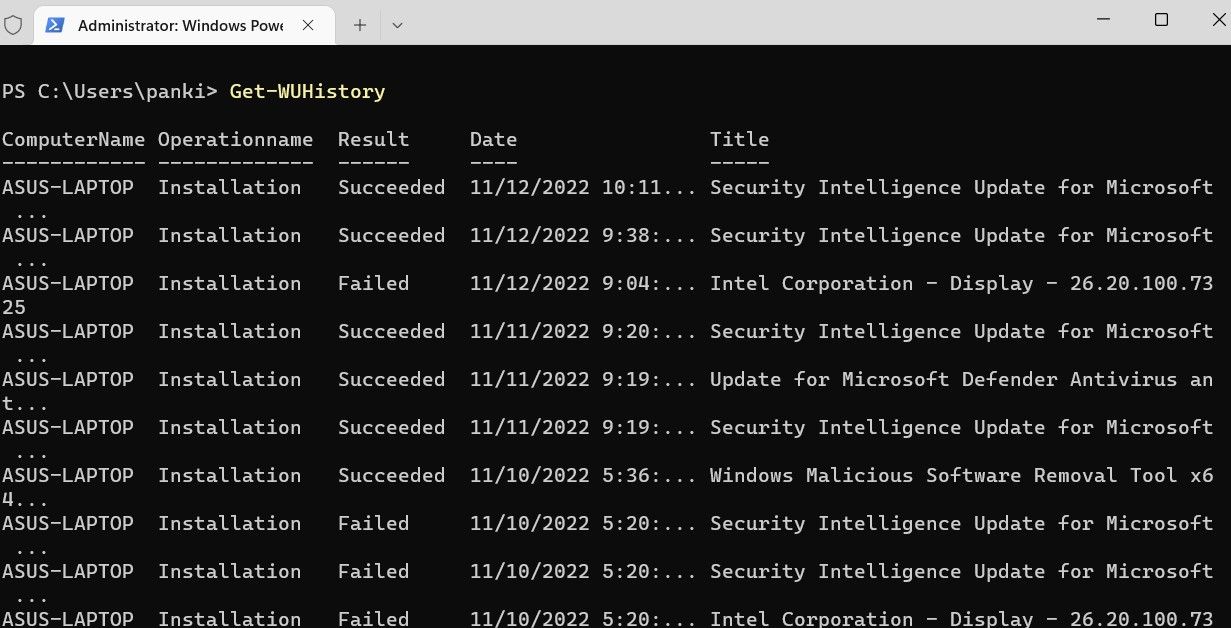Click Update for Microsoft Defender Antivirus entry
The image size is (1231, 628).
[961, 379]
